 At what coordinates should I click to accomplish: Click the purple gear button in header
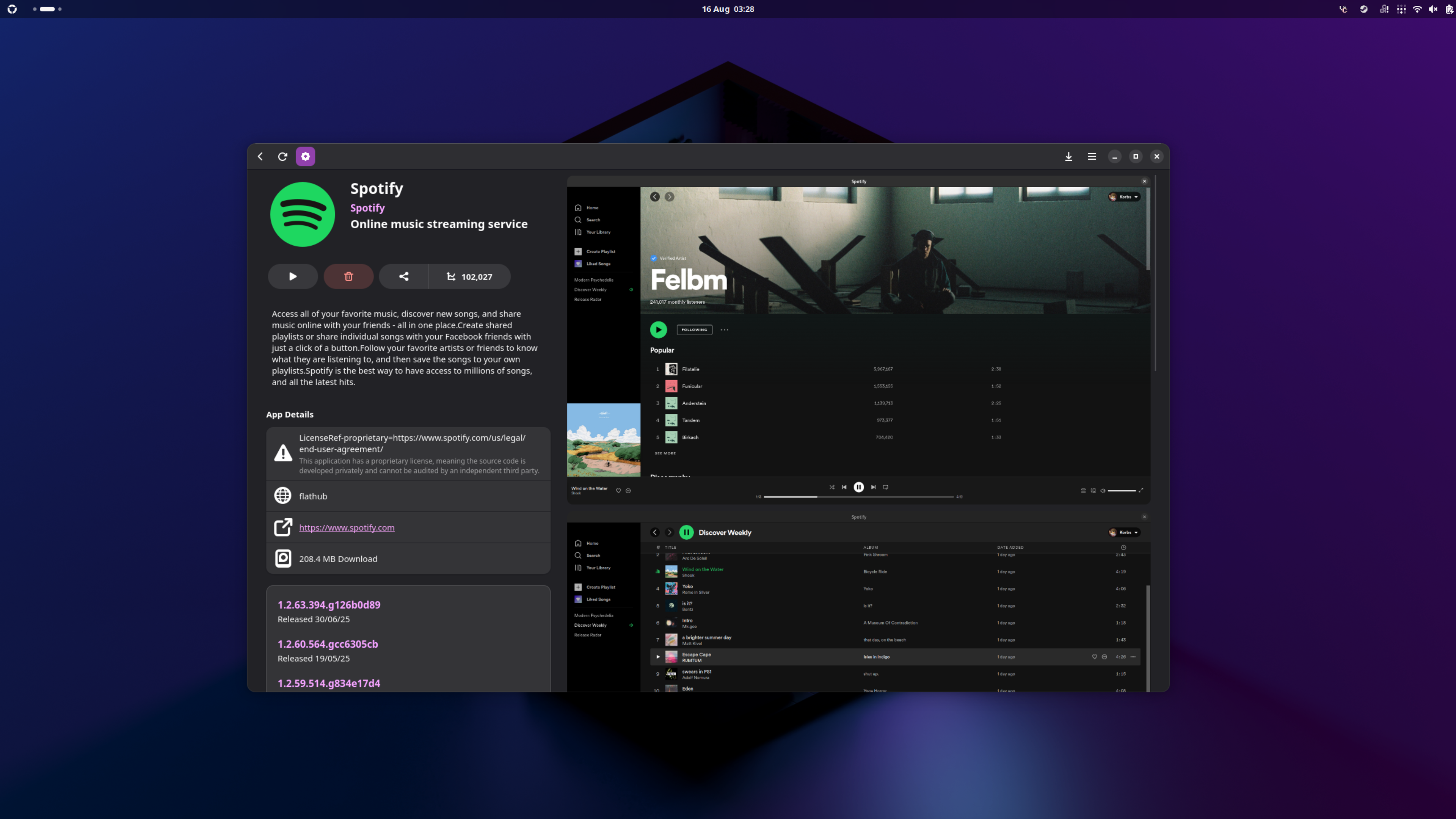pos(305,157)
